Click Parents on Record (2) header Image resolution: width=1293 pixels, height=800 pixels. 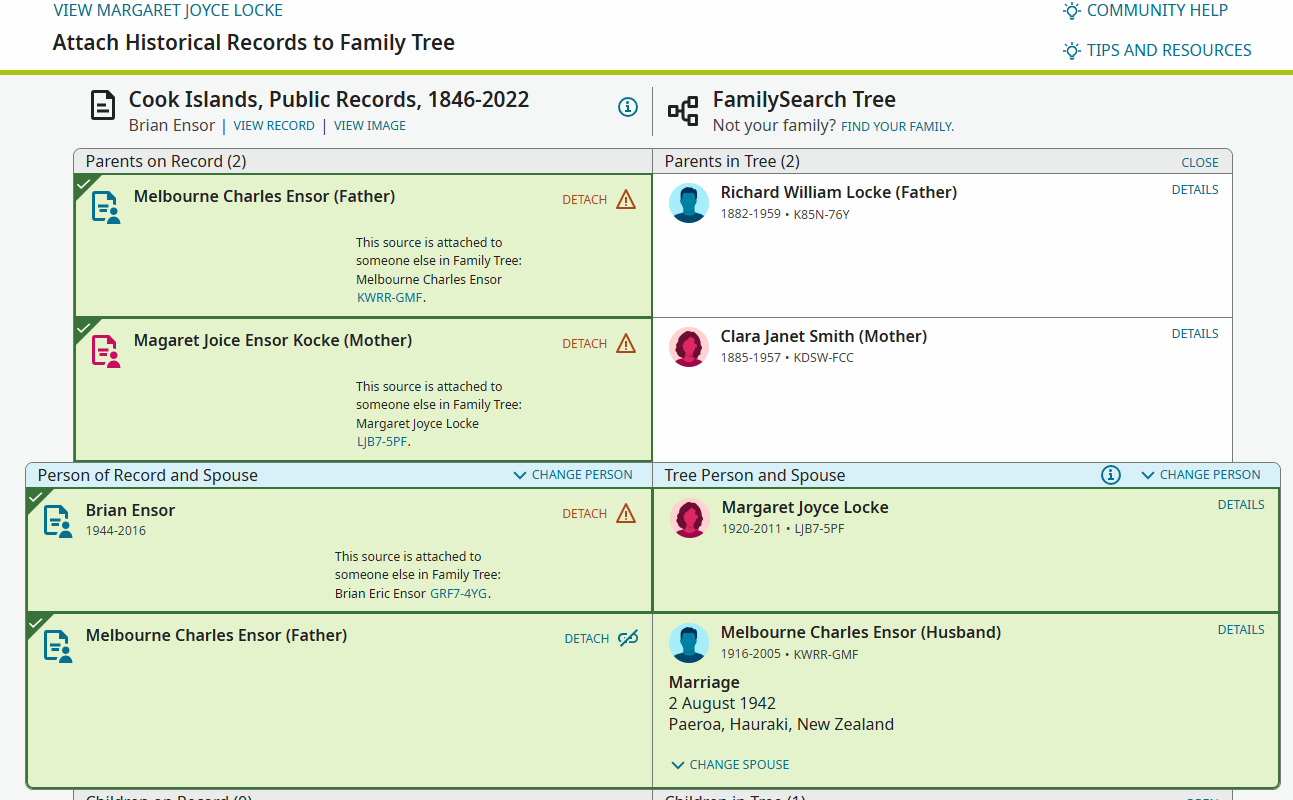166,162
